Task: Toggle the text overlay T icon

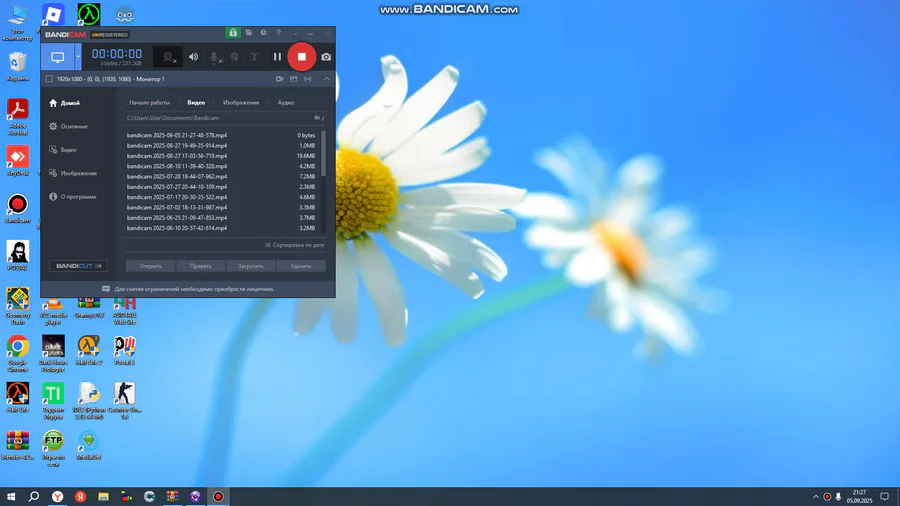Action: pyautogui.click(x=254, y=57)
